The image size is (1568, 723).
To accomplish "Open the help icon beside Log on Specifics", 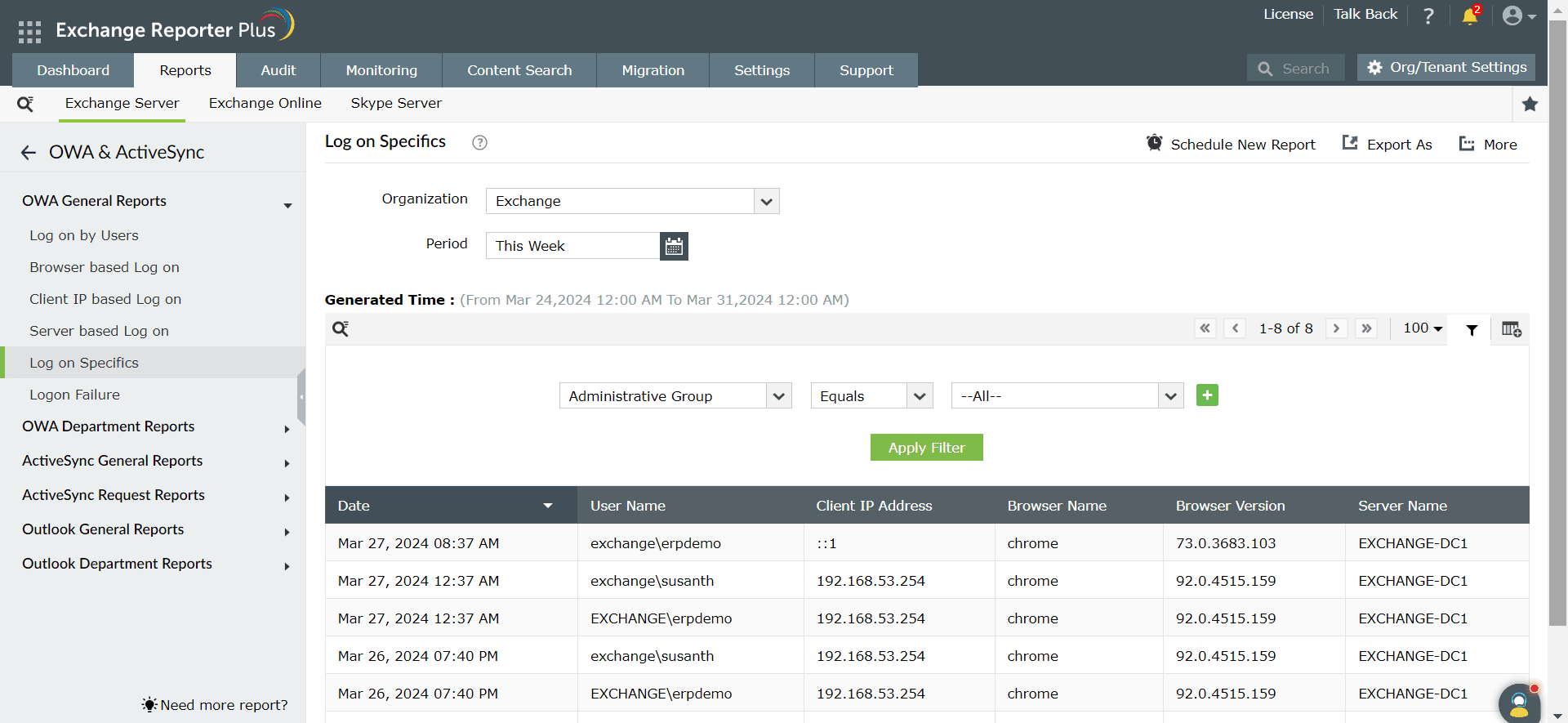I will 479,143.
